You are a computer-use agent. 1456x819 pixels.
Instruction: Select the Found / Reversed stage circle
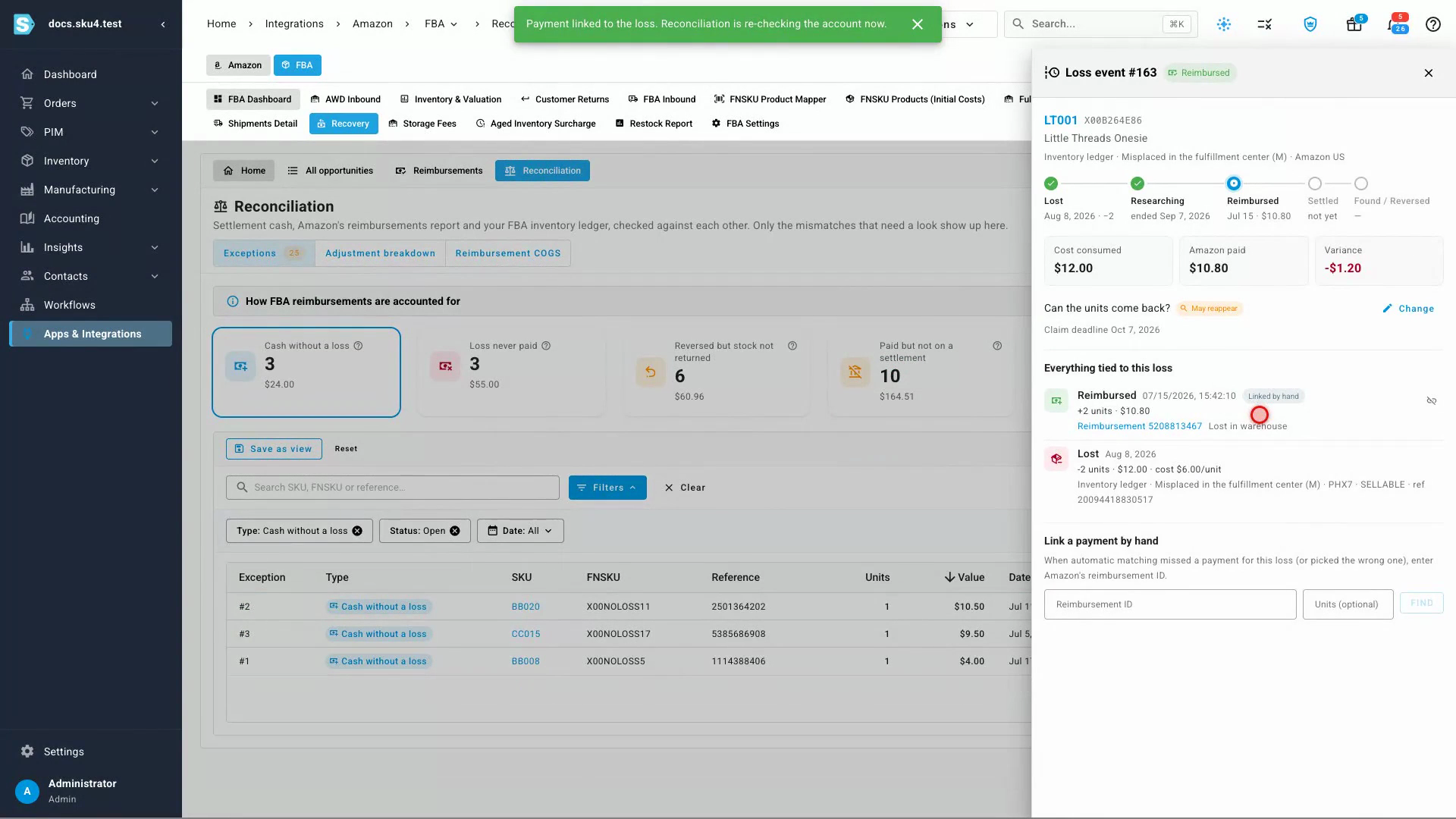1361,184
